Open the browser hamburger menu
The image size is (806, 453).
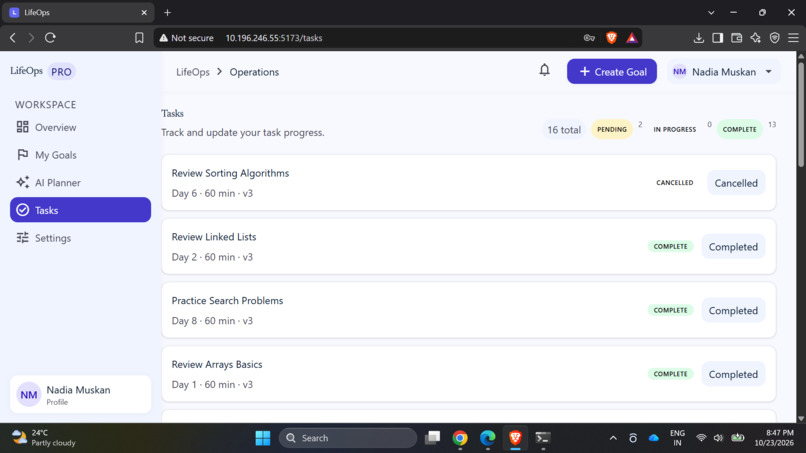793,38
